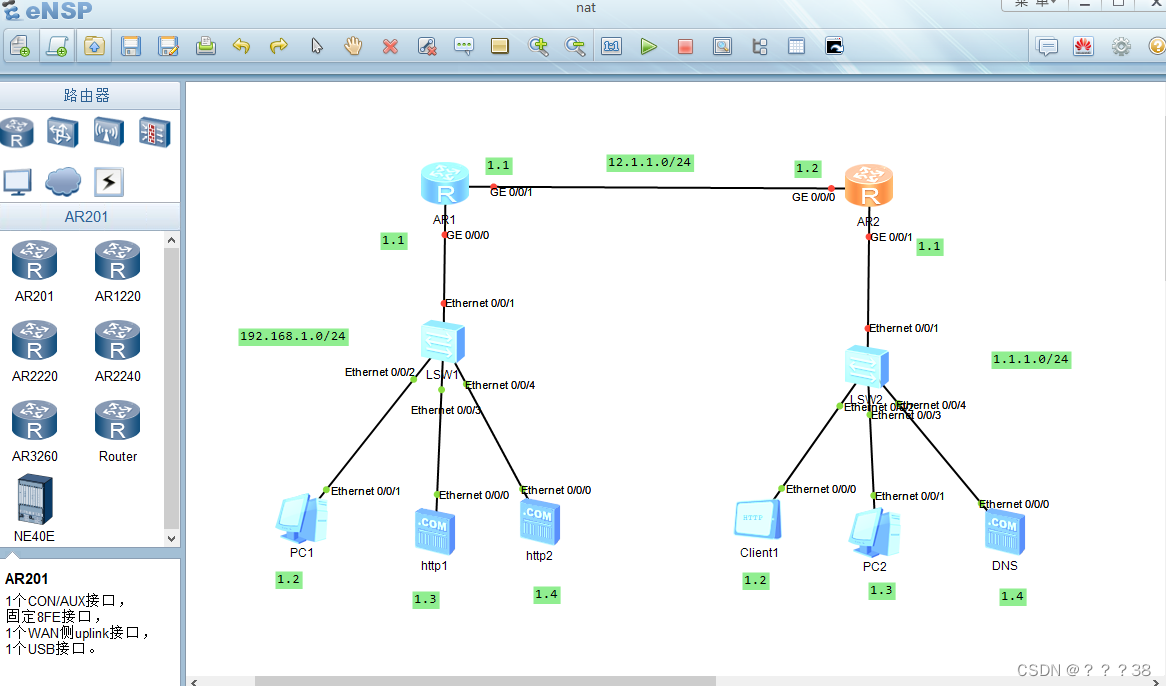The height and width of the screenshot is (686, 1166).
Task: Choose the AR2240 router model
Action: pyautogui.click(x=117, y=352)
